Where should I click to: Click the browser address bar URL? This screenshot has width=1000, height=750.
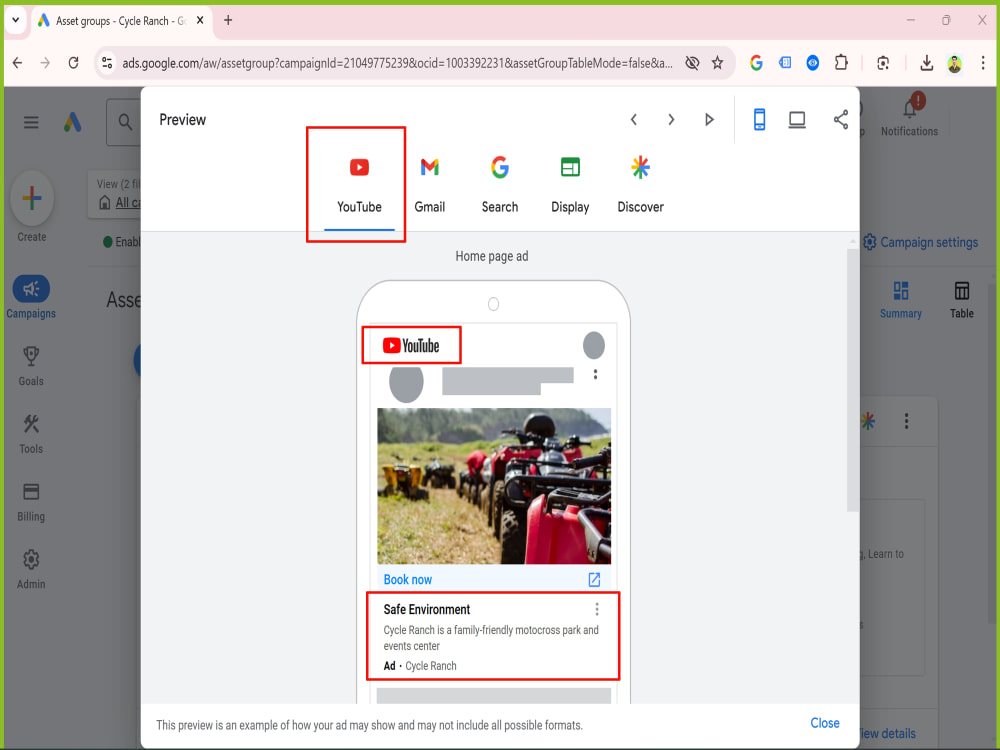tap(397, 63)
